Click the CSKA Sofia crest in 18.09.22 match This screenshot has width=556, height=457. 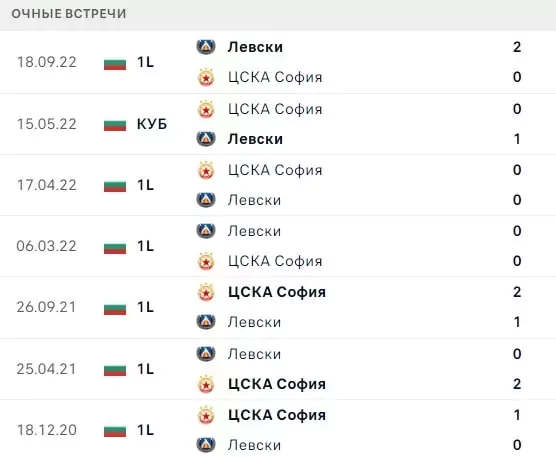(x=206, y=77)
